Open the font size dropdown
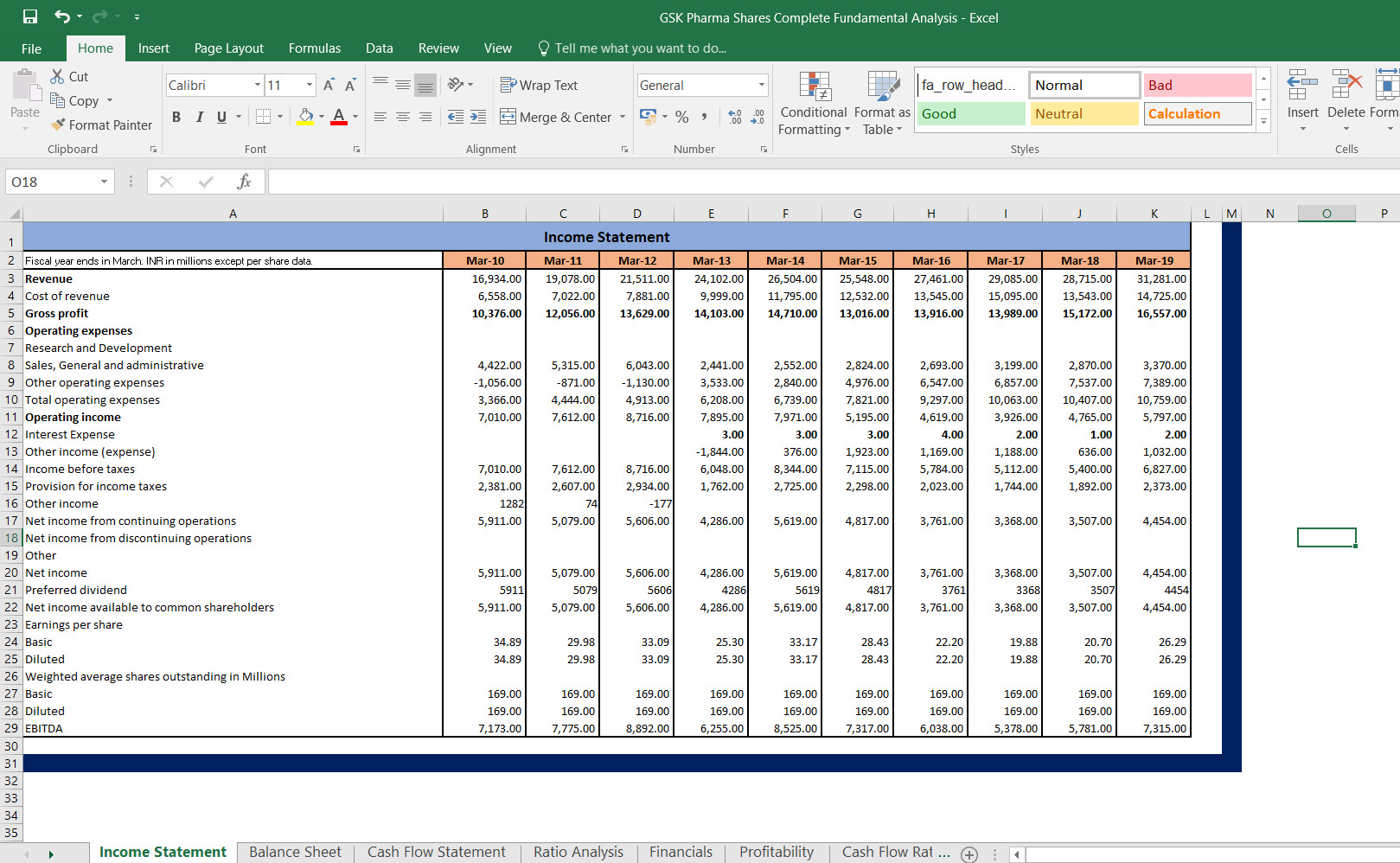1400x863 pixels. (310, 85)
